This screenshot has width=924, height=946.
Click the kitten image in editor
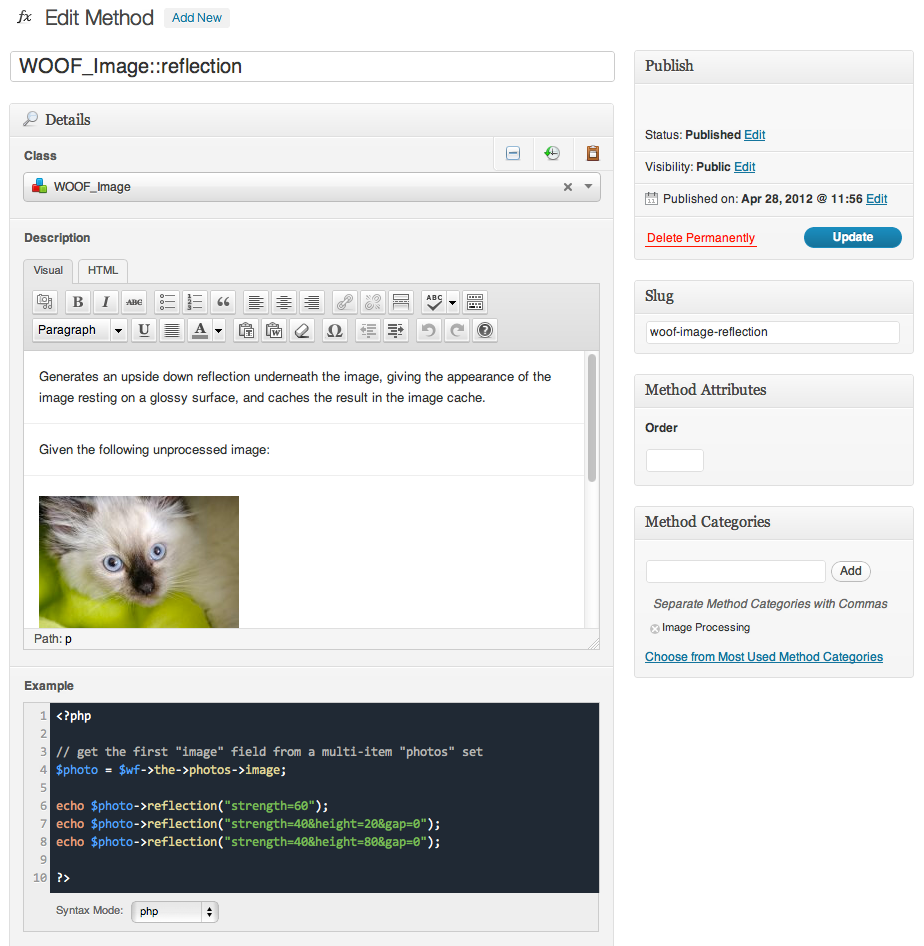pyautogui.click(x=139, y=562)
